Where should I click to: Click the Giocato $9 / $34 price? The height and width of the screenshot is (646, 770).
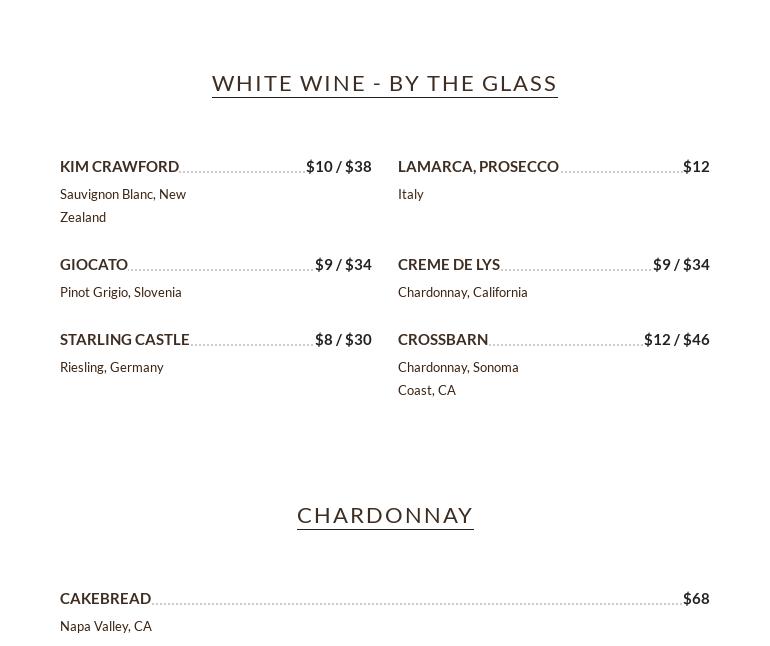pos(343,265)
